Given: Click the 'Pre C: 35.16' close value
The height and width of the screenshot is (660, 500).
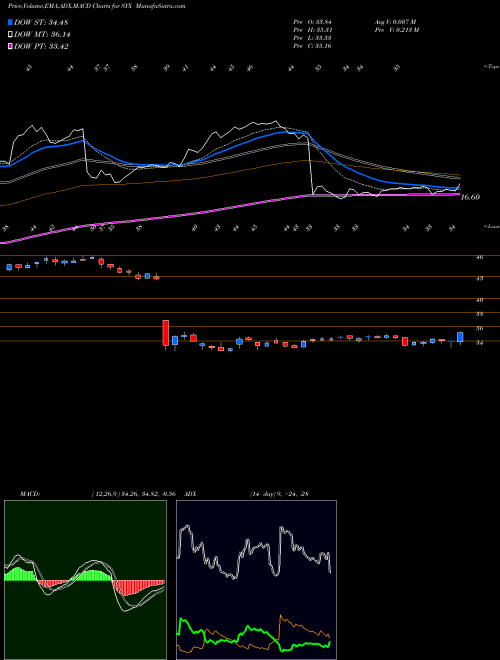Looking at the screenshot, I should pyautogui.click(x=313, y=46).
